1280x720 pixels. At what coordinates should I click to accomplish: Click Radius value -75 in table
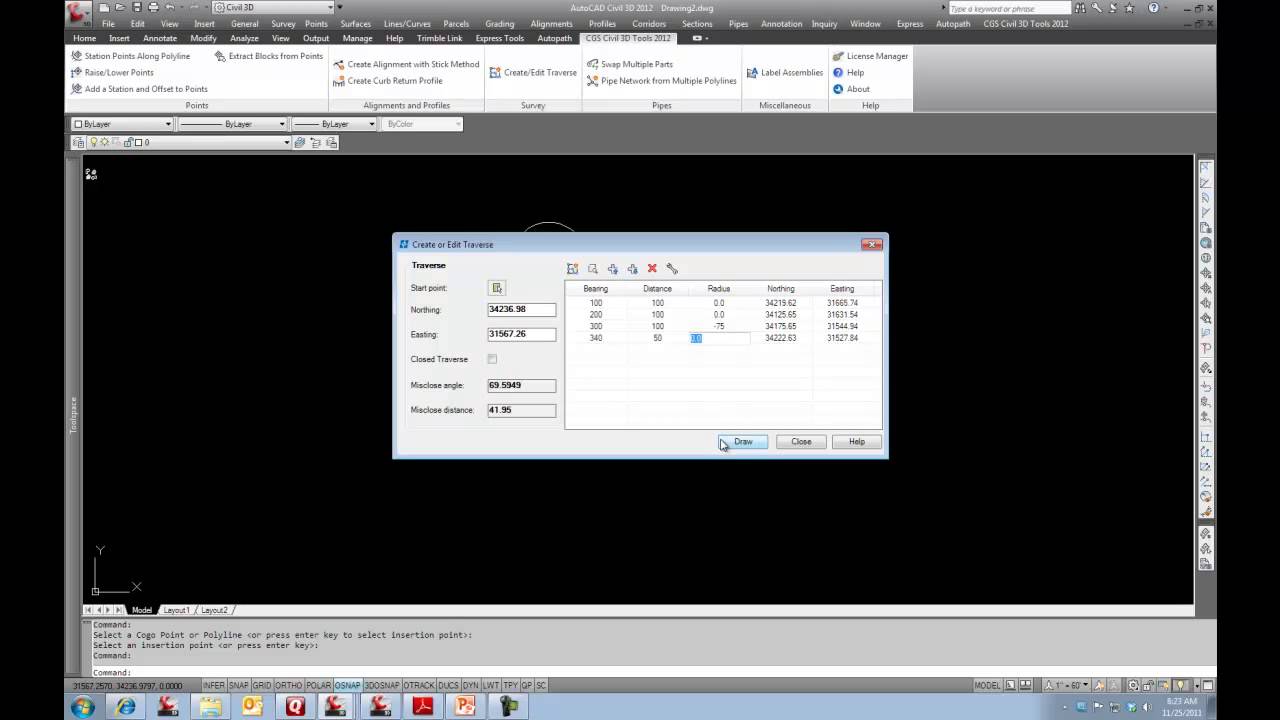coord(719,326)
